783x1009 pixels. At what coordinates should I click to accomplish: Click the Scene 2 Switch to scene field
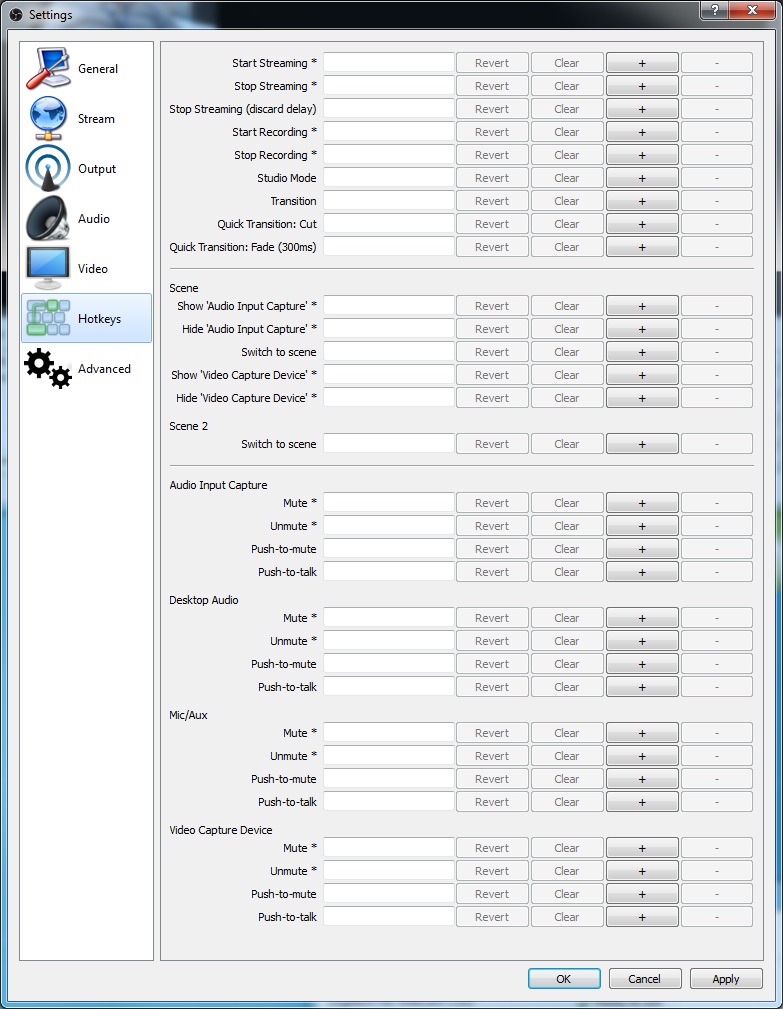pyautogui.click(x=389, y=443)
